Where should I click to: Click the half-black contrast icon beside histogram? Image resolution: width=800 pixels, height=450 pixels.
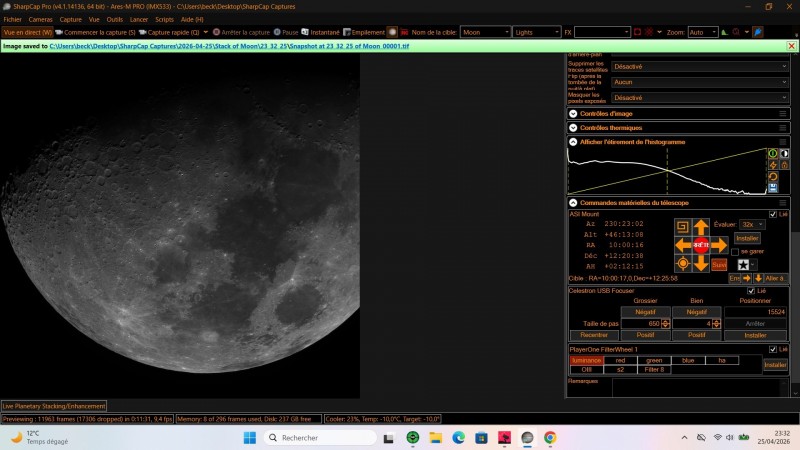pyautogui.click(x=785, y=153)
